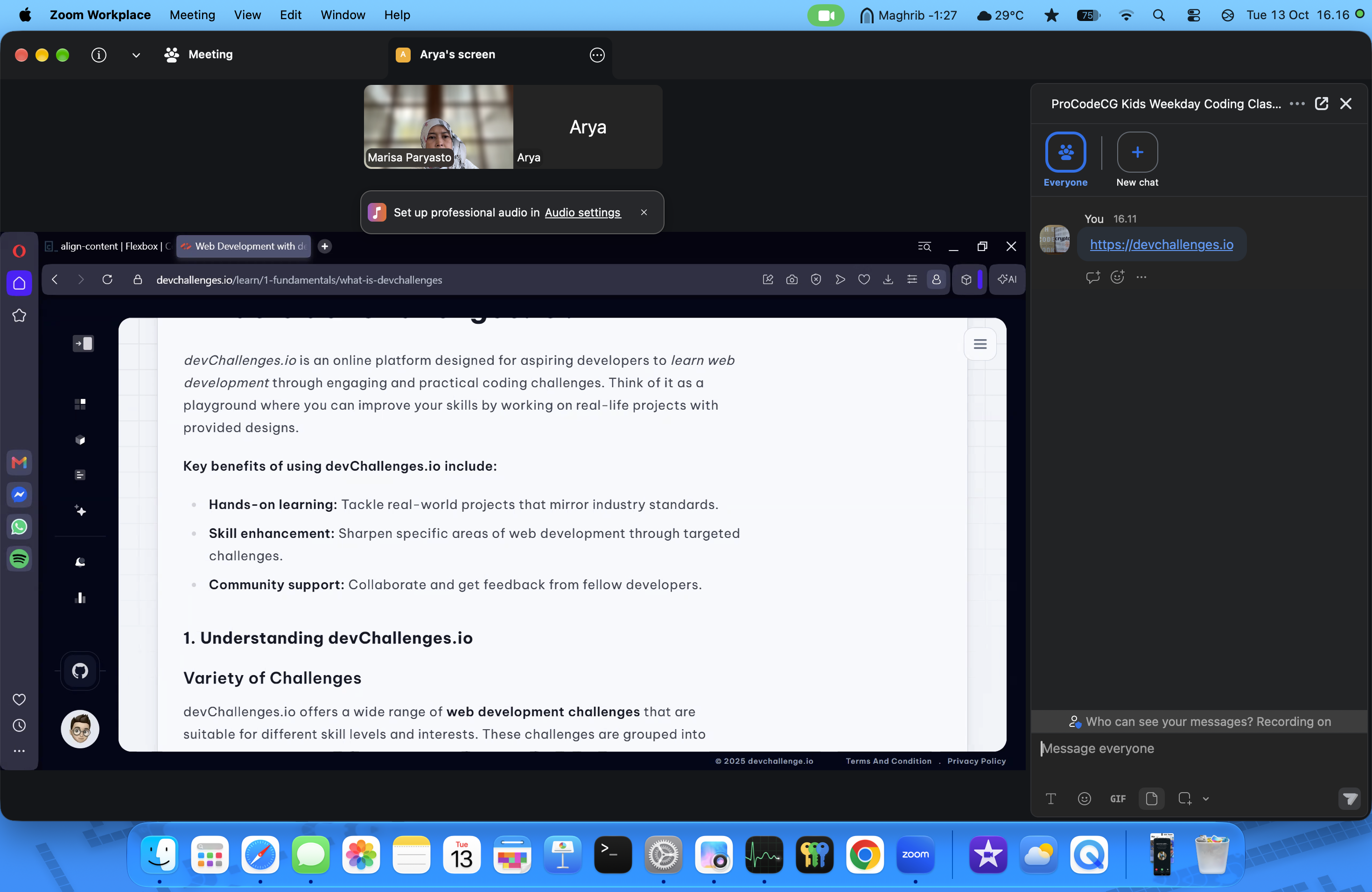
Task: Open the Help menu
Action: (x=397, y=15)
